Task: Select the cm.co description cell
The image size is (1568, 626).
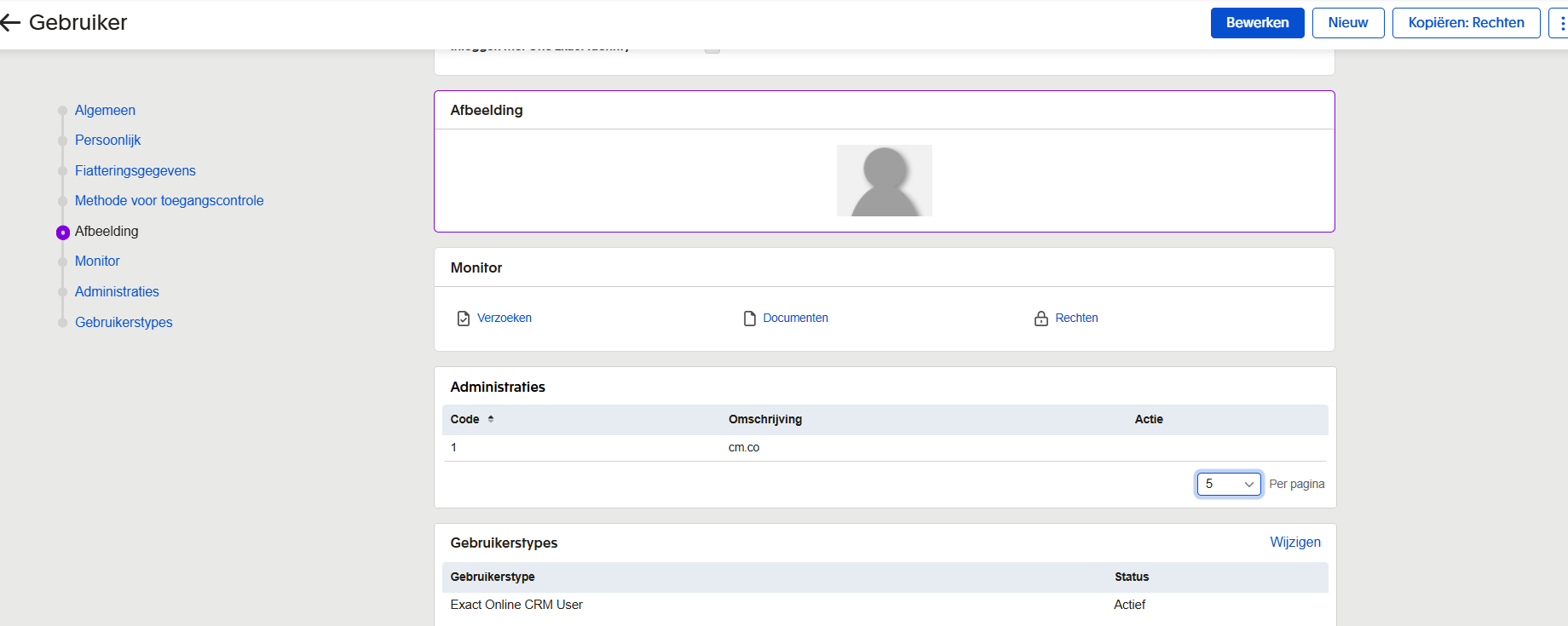Action: coord(744,448)
